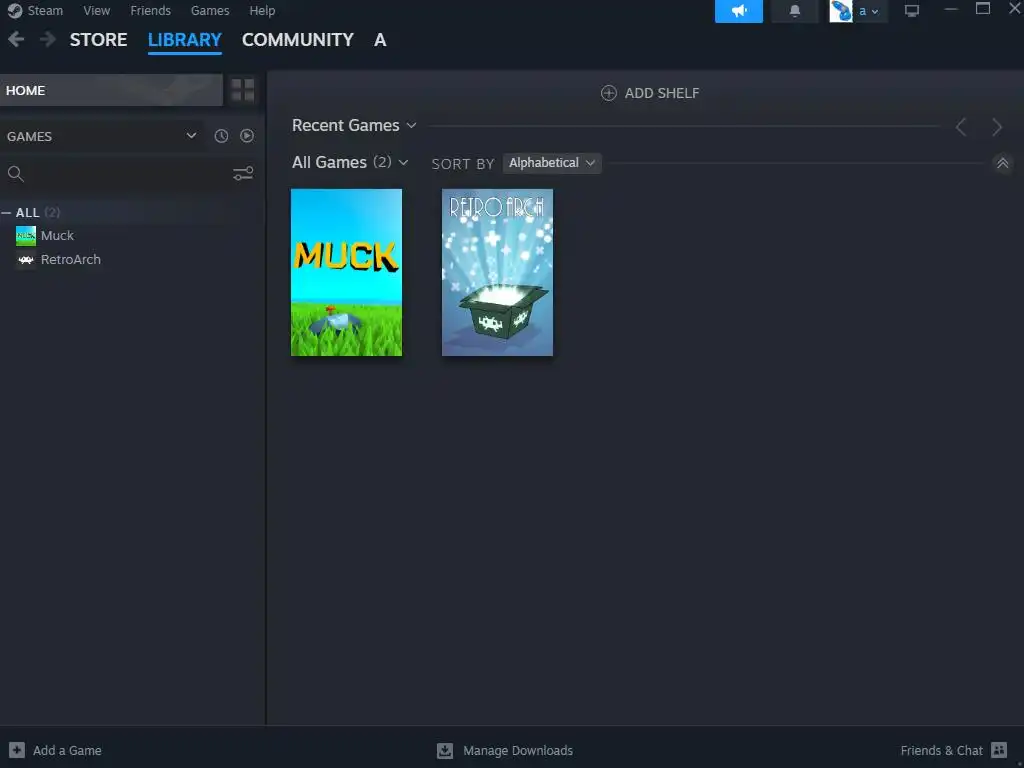Switch to Big Picture mode monitor icon
Viewport: 1024px width, 768px height.
click(x=912, y=11)
